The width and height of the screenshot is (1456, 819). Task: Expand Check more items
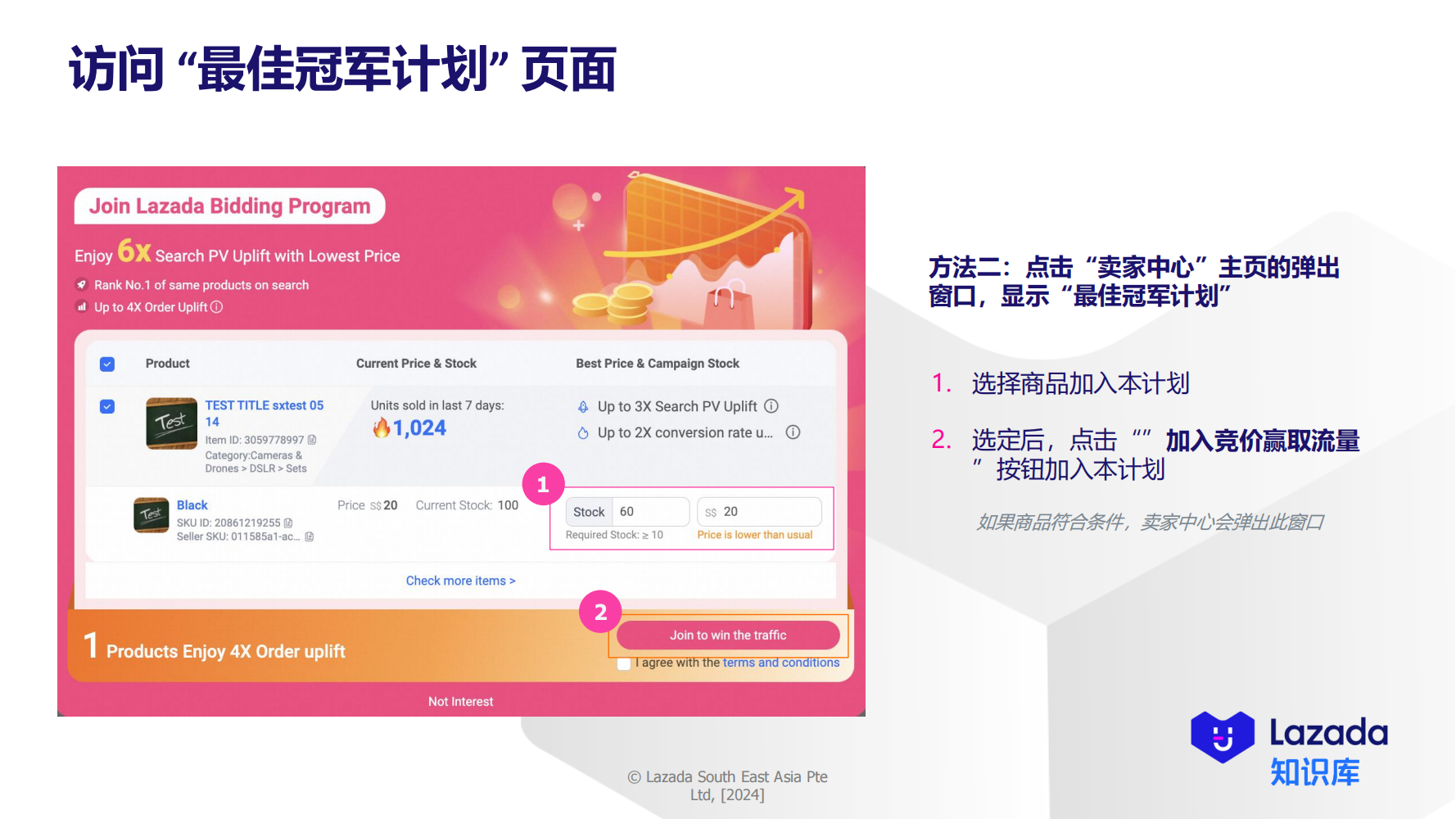click(460, 581)
